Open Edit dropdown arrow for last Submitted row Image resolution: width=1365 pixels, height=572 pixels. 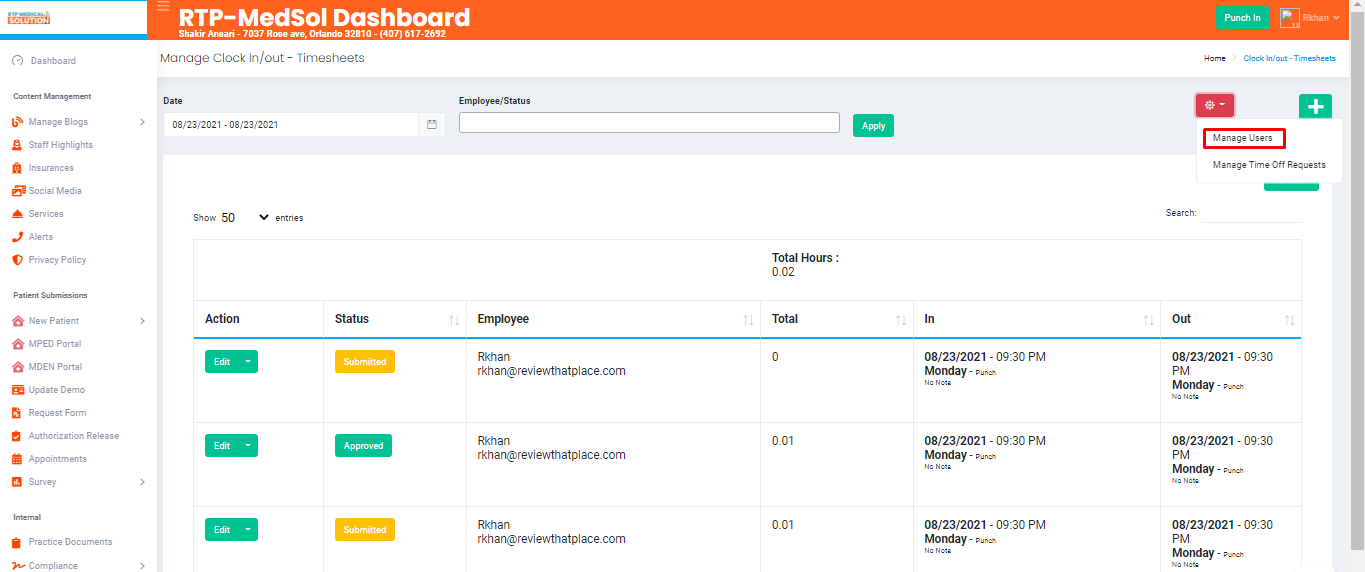[x=249, y=530]
